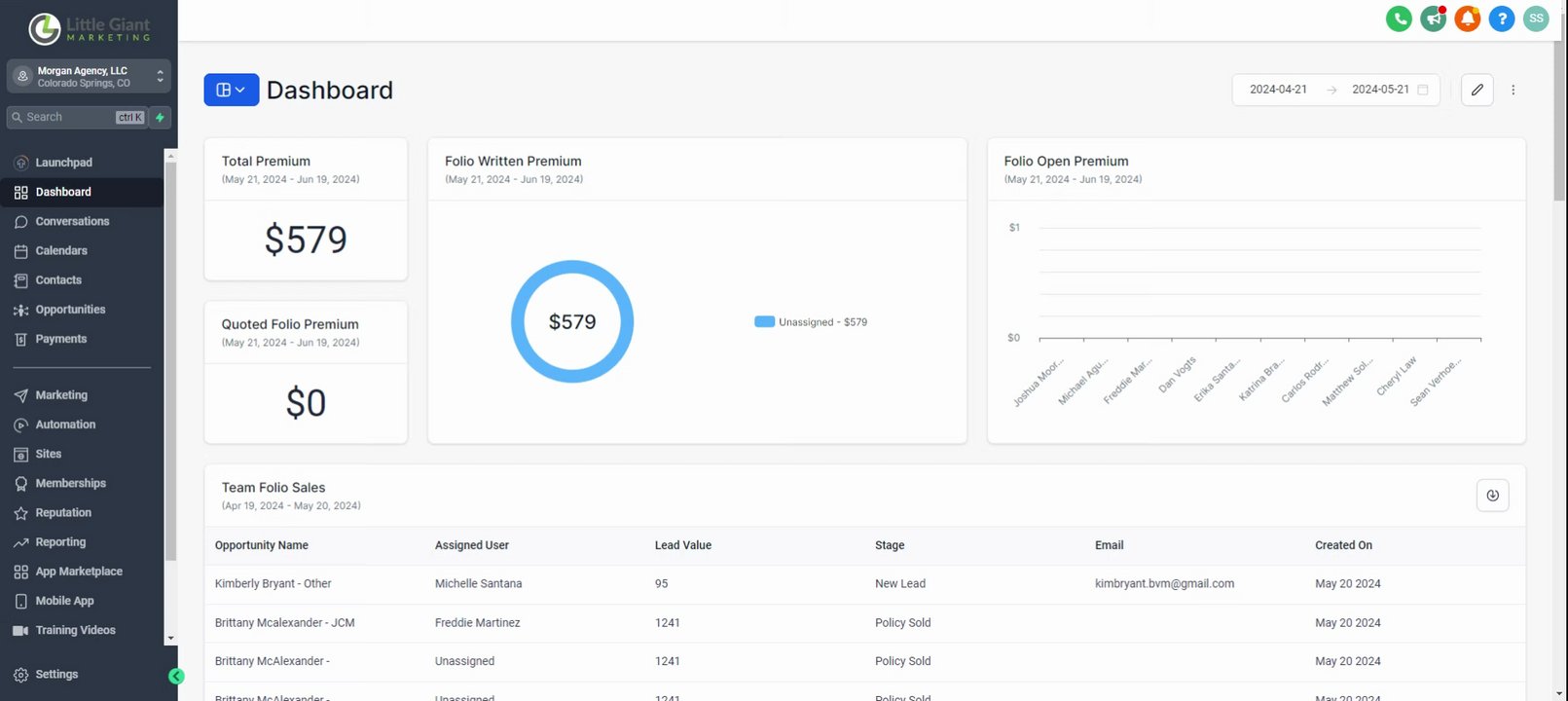Click Freddie Martinez in Assigned User column
1568x701 pixels.
pos(477,623)
